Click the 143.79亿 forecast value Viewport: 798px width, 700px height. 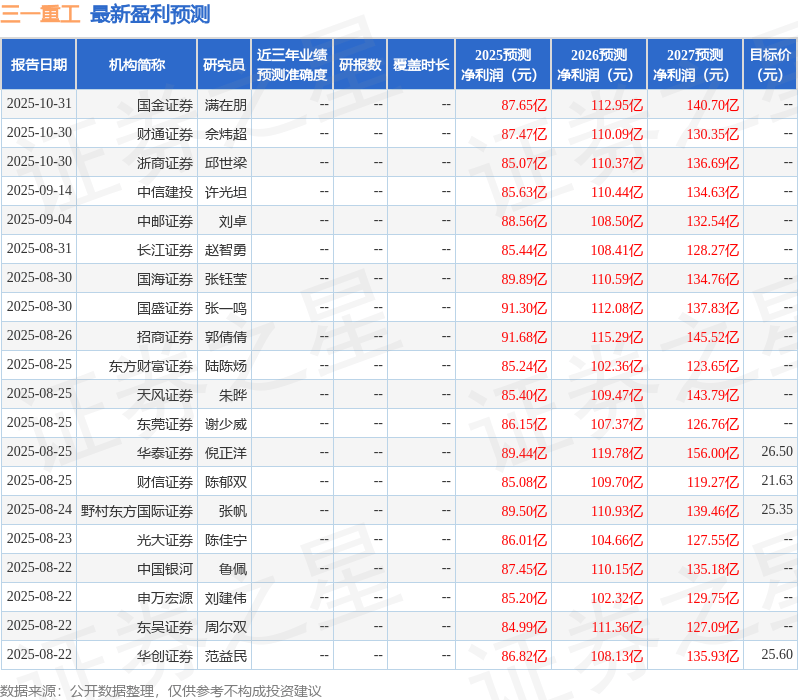tap(713, 396)
